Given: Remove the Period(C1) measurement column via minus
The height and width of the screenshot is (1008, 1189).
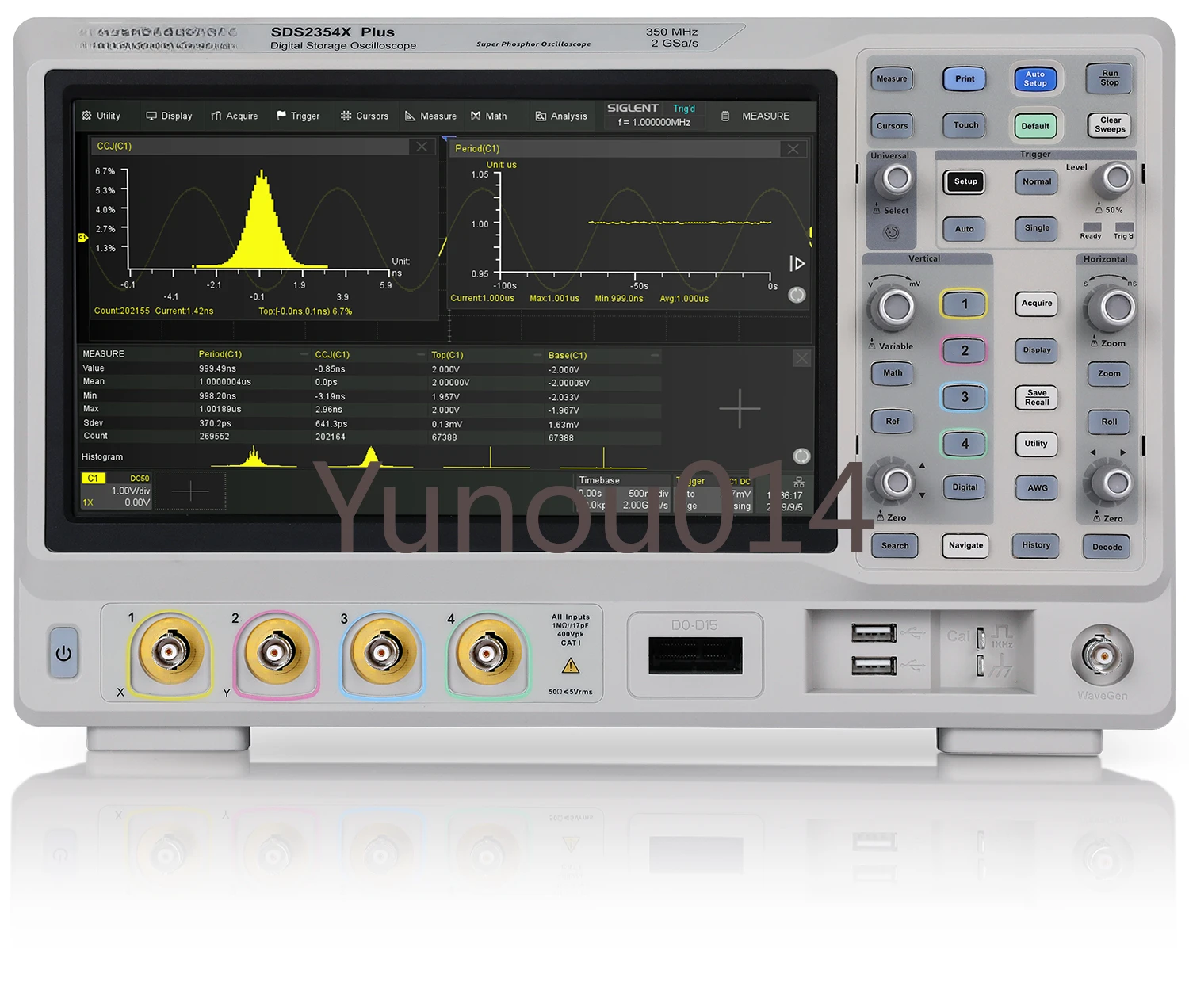Looking at the screenshot, I should [x=304, y=354].
